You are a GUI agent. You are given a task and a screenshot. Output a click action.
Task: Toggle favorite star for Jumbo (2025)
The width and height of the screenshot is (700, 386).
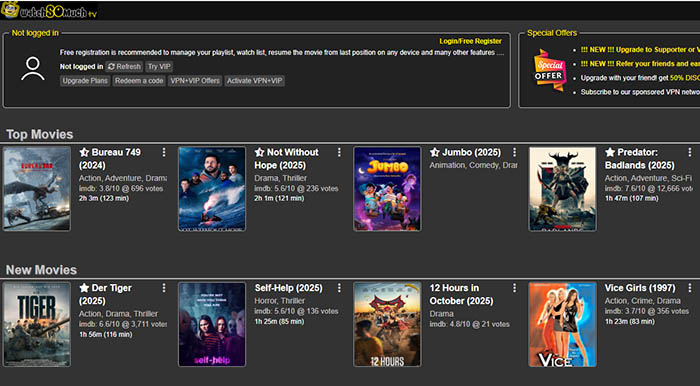coord(435,153)
